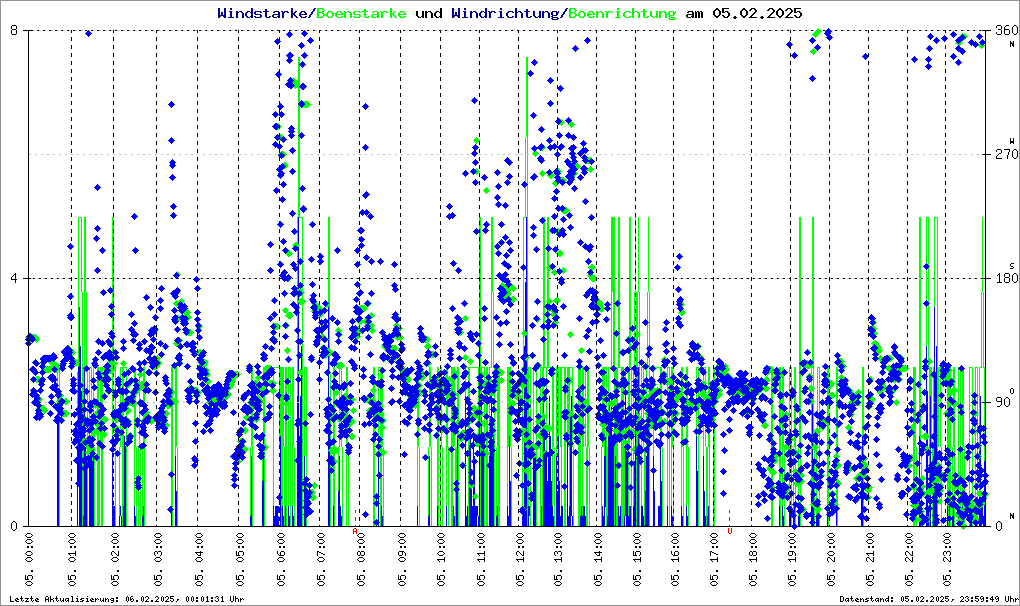
Task: Click the "4" wind speed axis value
Action: point(14,278)
